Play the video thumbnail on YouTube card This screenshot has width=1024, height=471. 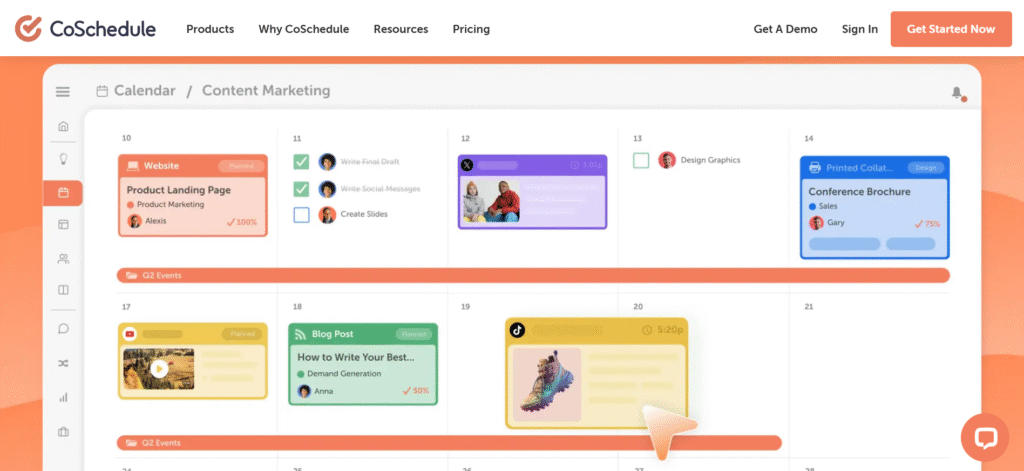(x=159, y=368)
